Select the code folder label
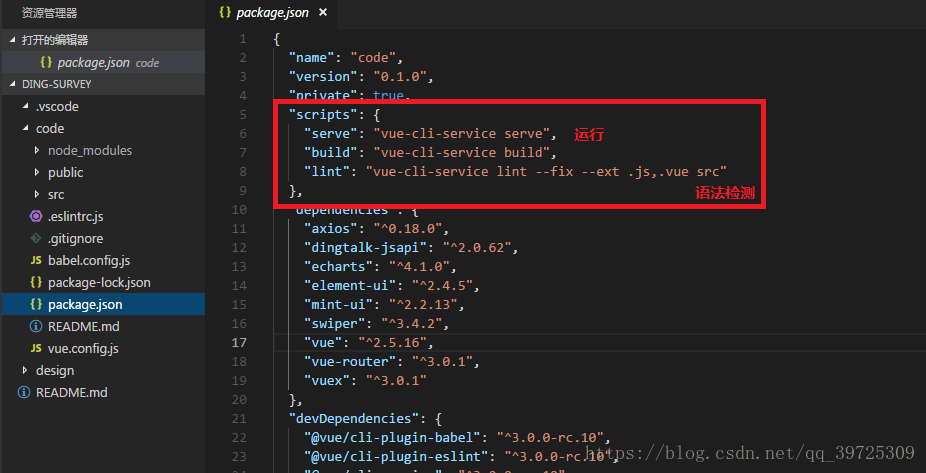Screen dimensions: 926x473 pyautogui.click(x=50, y=129)
